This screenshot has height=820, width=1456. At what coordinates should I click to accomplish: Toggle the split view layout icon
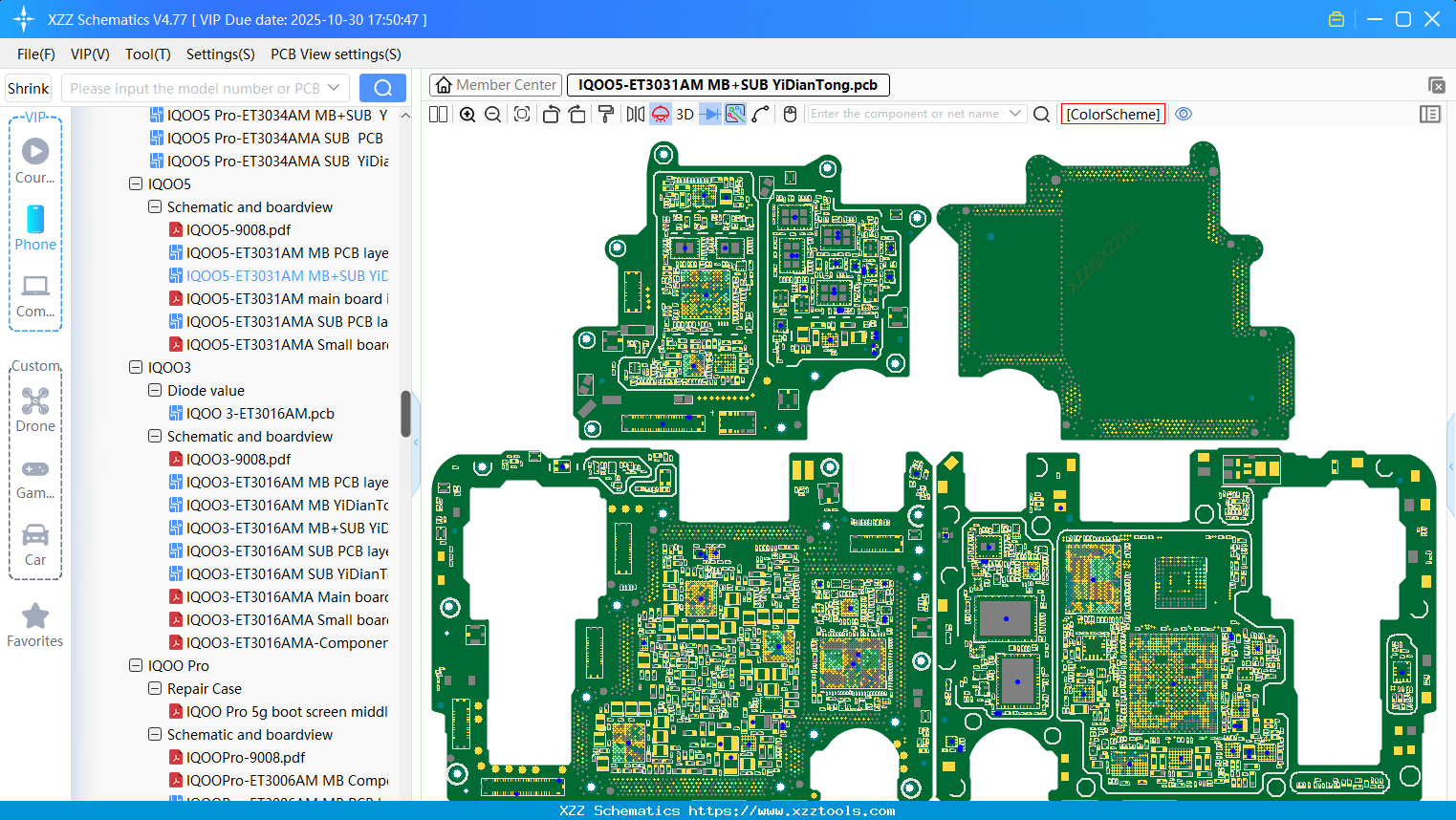click(x=439, y=115)
